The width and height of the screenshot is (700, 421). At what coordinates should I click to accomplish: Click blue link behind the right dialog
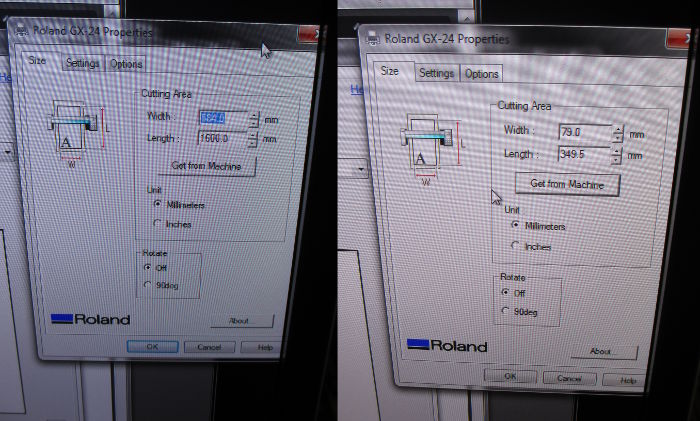pyautogui.click(x=357, y=89)
